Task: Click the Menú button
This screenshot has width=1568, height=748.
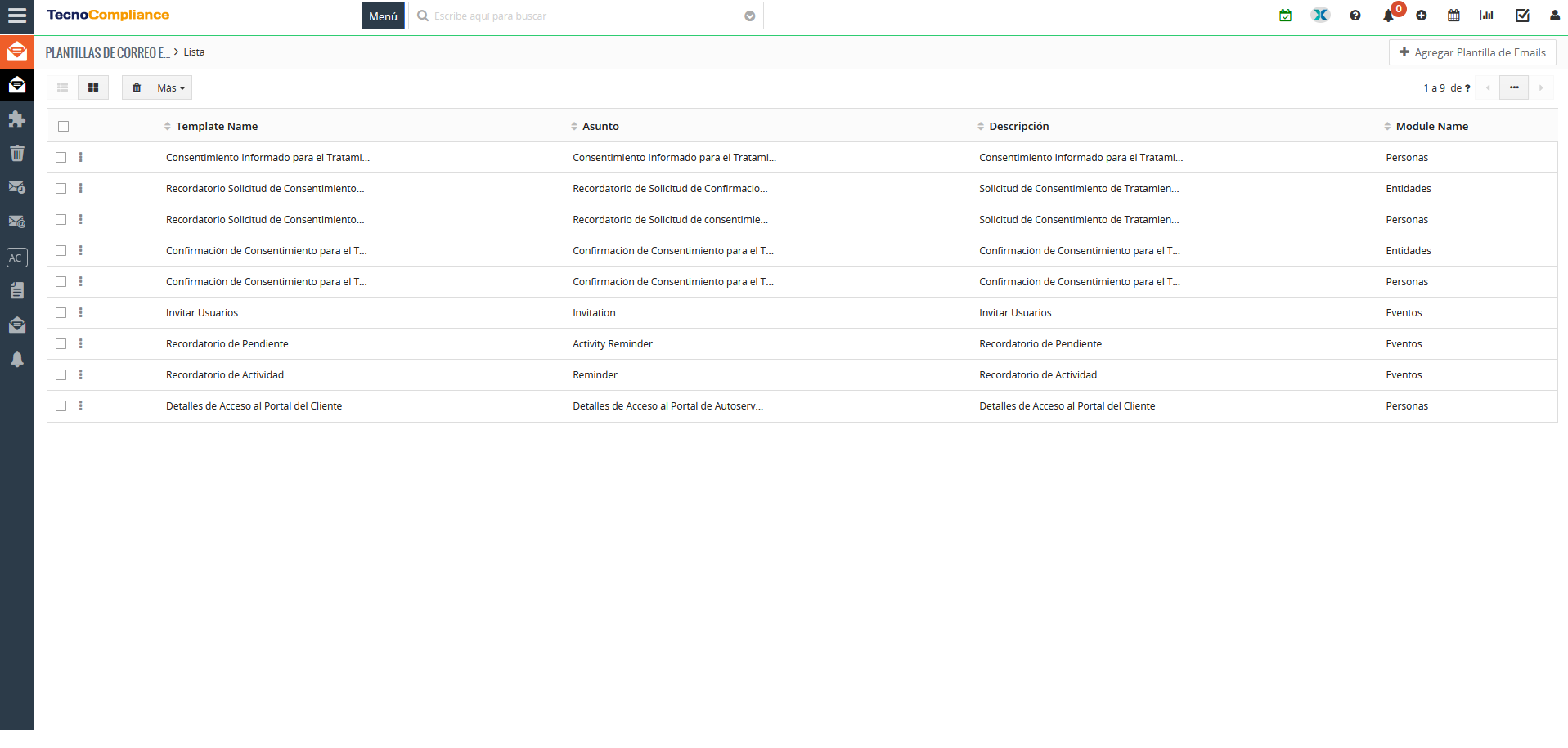Action: tap(383, 16)
